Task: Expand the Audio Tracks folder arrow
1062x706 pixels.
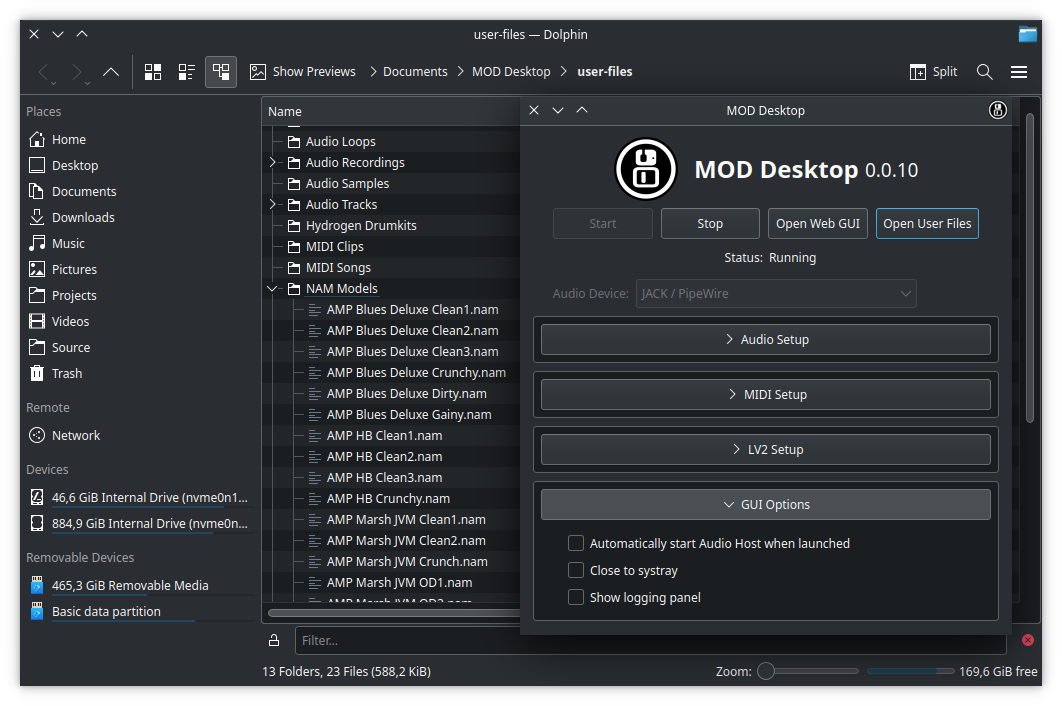Action: (x=272, y=205)
